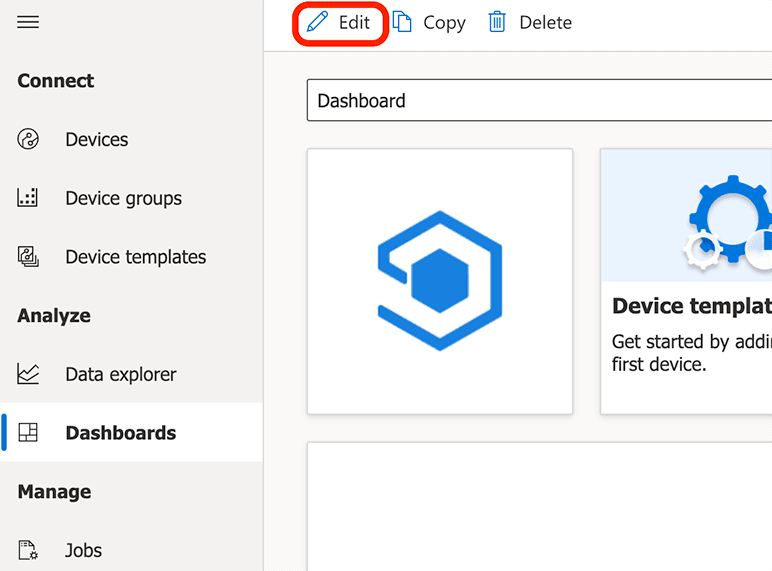Click the Device templates tile heading
772x571 pixels.
point(692,306)
